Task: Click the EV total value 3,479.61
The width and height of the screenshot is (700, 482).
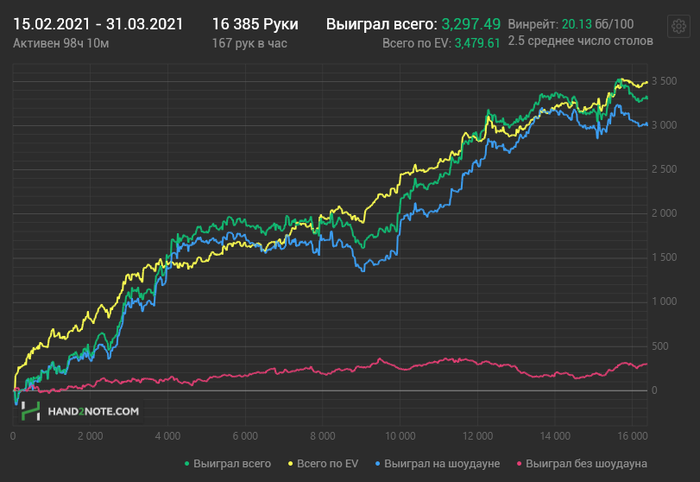Action: click(x=477, y=43)
